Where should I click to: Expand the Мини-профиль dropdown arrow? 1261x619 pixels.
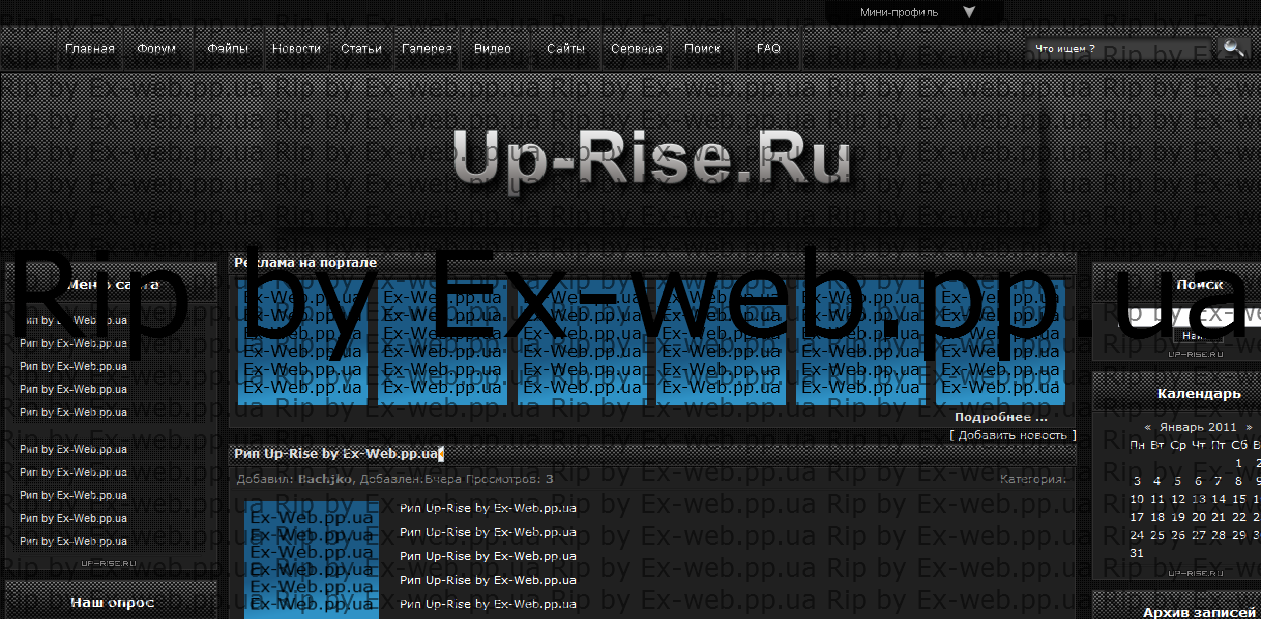click(969, 13)
